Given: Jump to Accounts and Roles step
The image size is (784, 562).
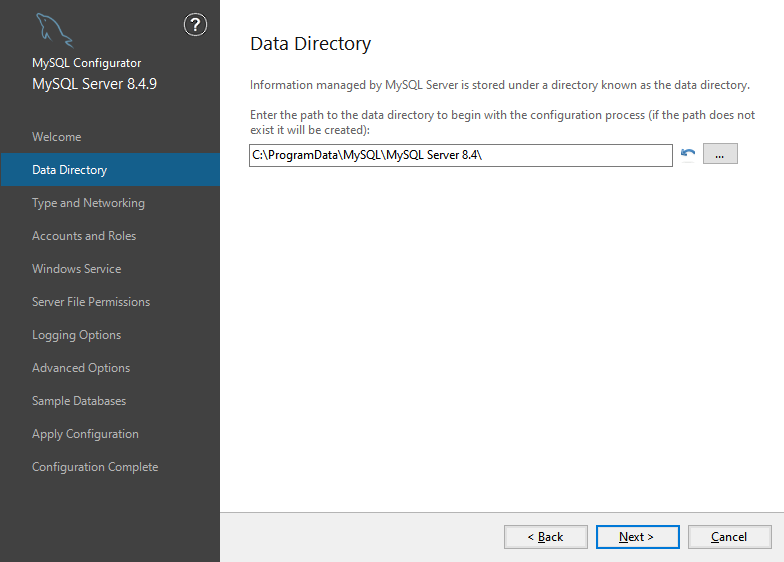Looking at the screenshot, I should 84,236.
